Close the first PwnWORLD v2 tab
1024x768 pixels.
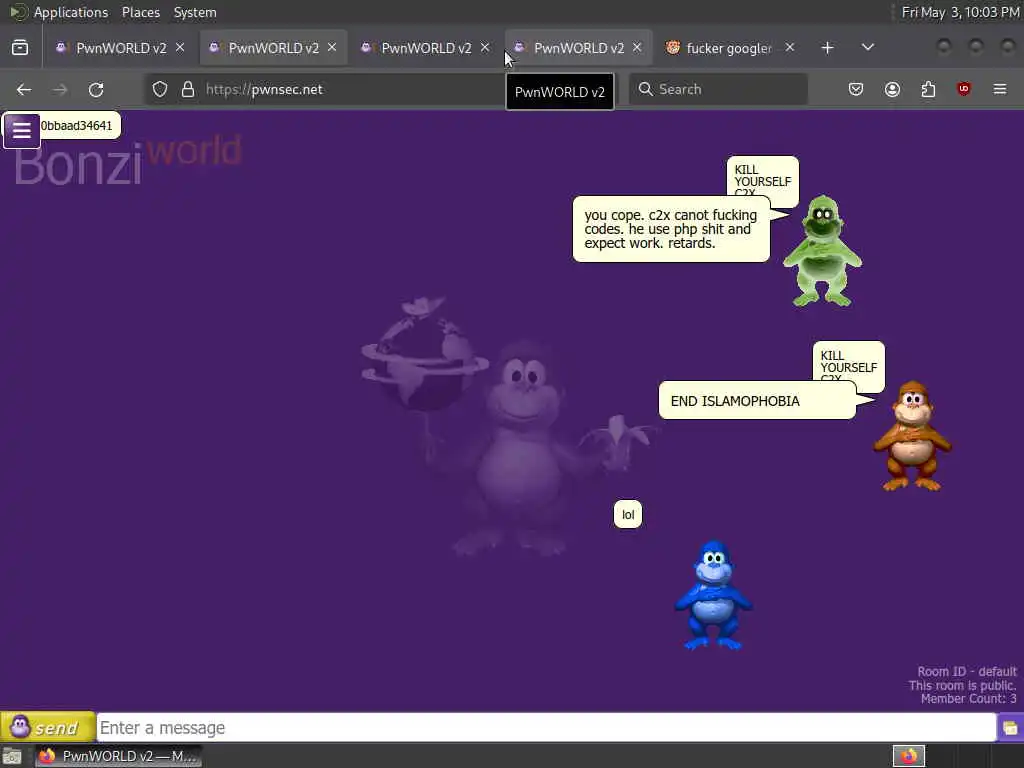coord(180,48)
